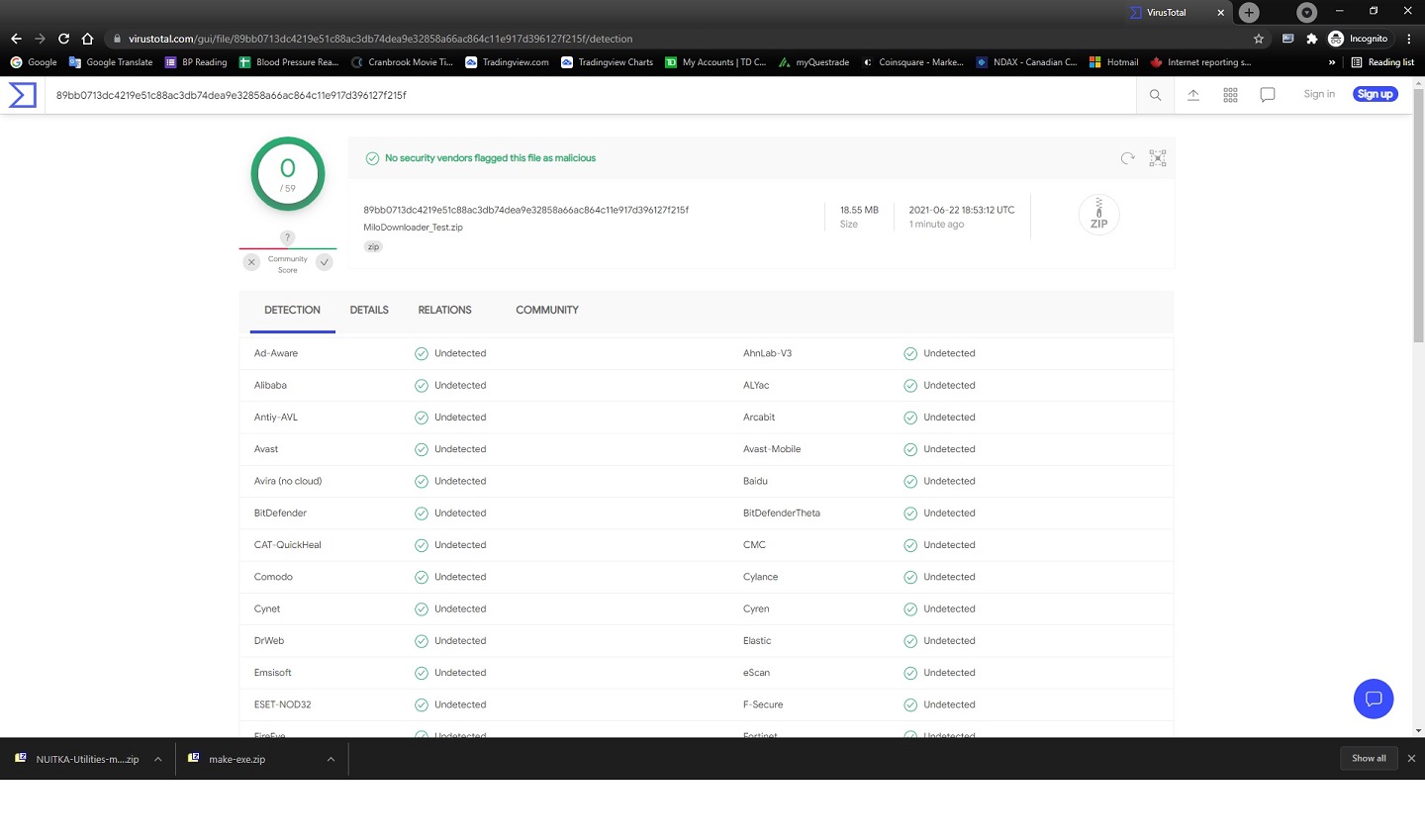Click the search magnifier icon
Viewport: 1425px width, 840px height.
coord(1155,95)
